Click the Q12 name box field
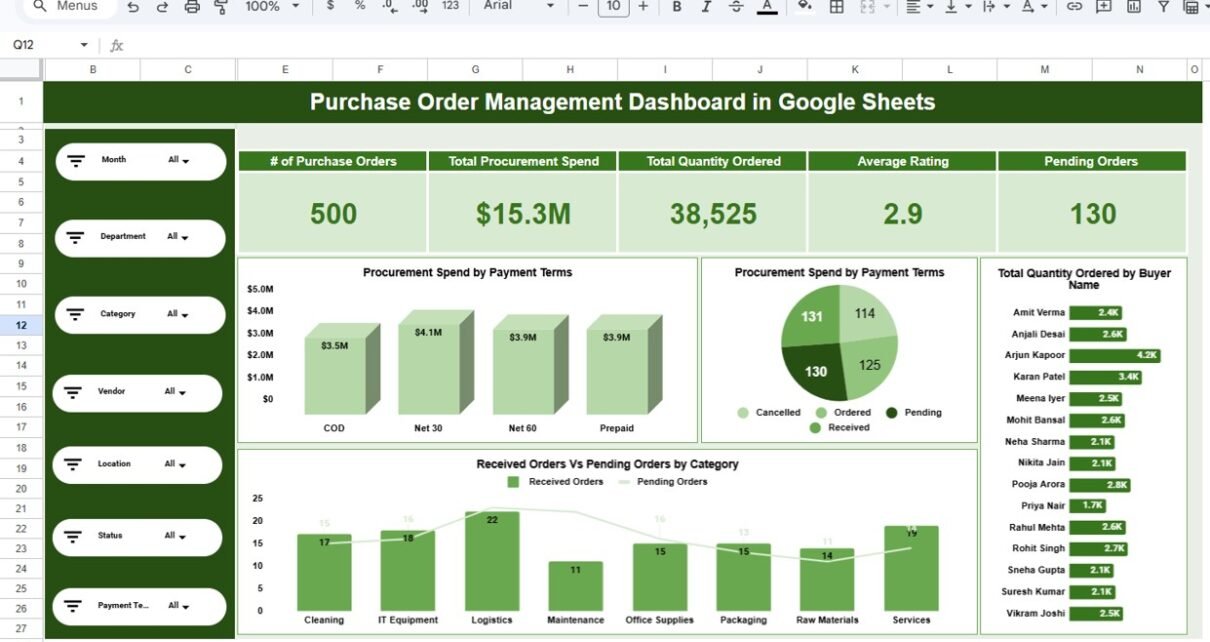The height and width of the screenshot is (642, 1210). pyautogui.click(x=40, y=45)
